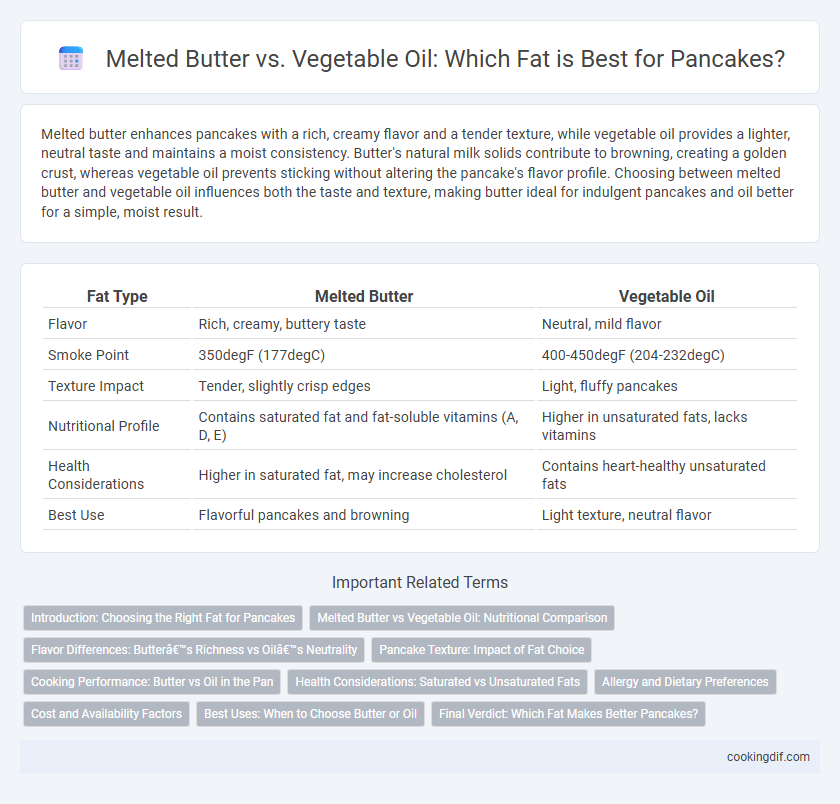Screen dimensions: 840x804
Task: Select the Melted Butter column header
Action: click(x=364, y=296)
